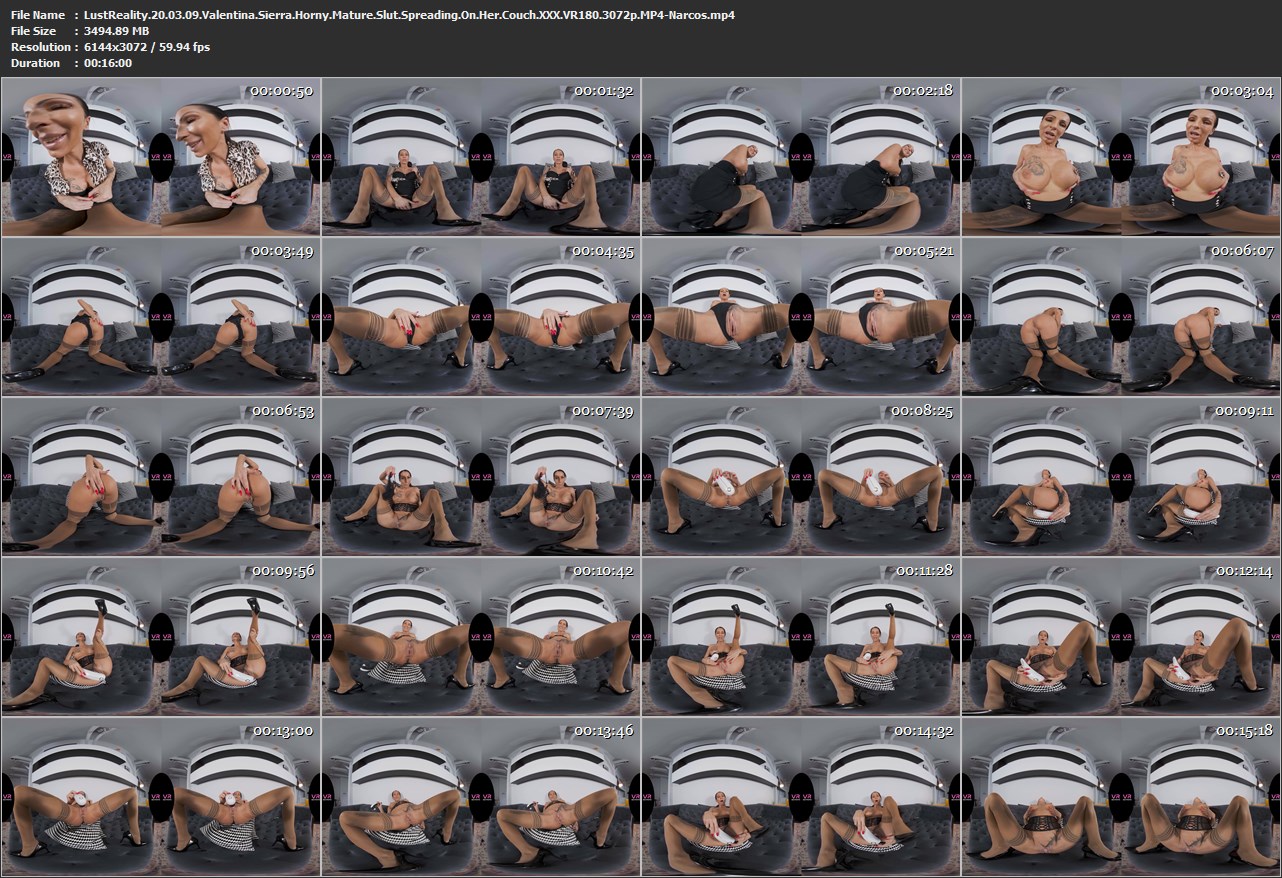Click the "File Size" label in header
Viewport: 1282px width, 878px height.
tap(33, 31)
